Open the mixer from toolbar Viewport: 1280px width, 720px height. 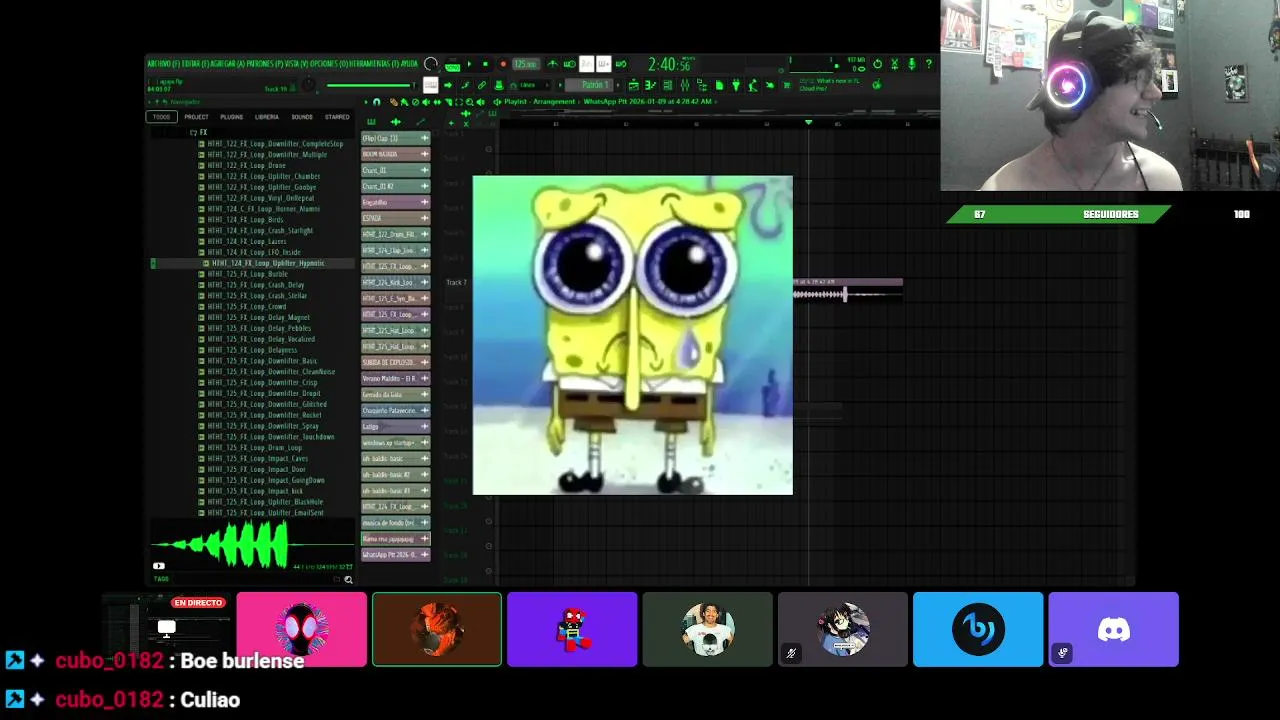pyautogui.click(x=685, y=84)
